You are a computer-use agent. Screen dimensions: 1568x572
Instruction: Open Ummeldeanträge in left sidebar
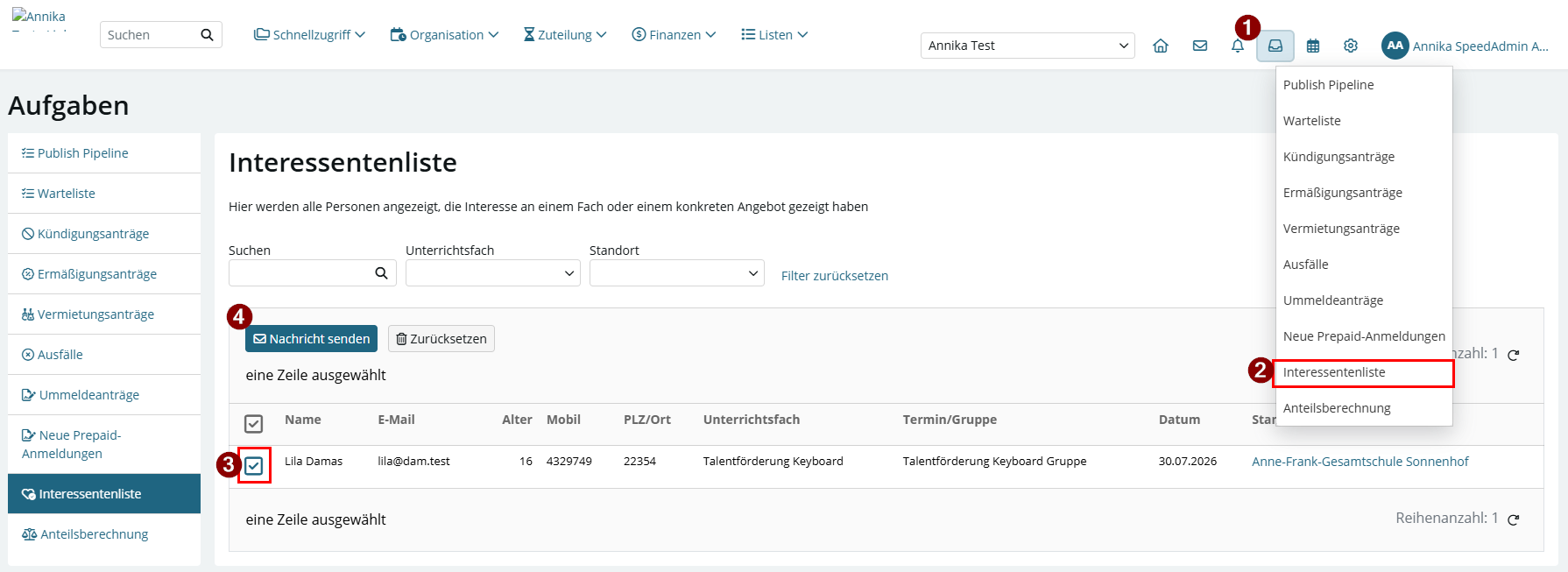(x=104, y=395)
